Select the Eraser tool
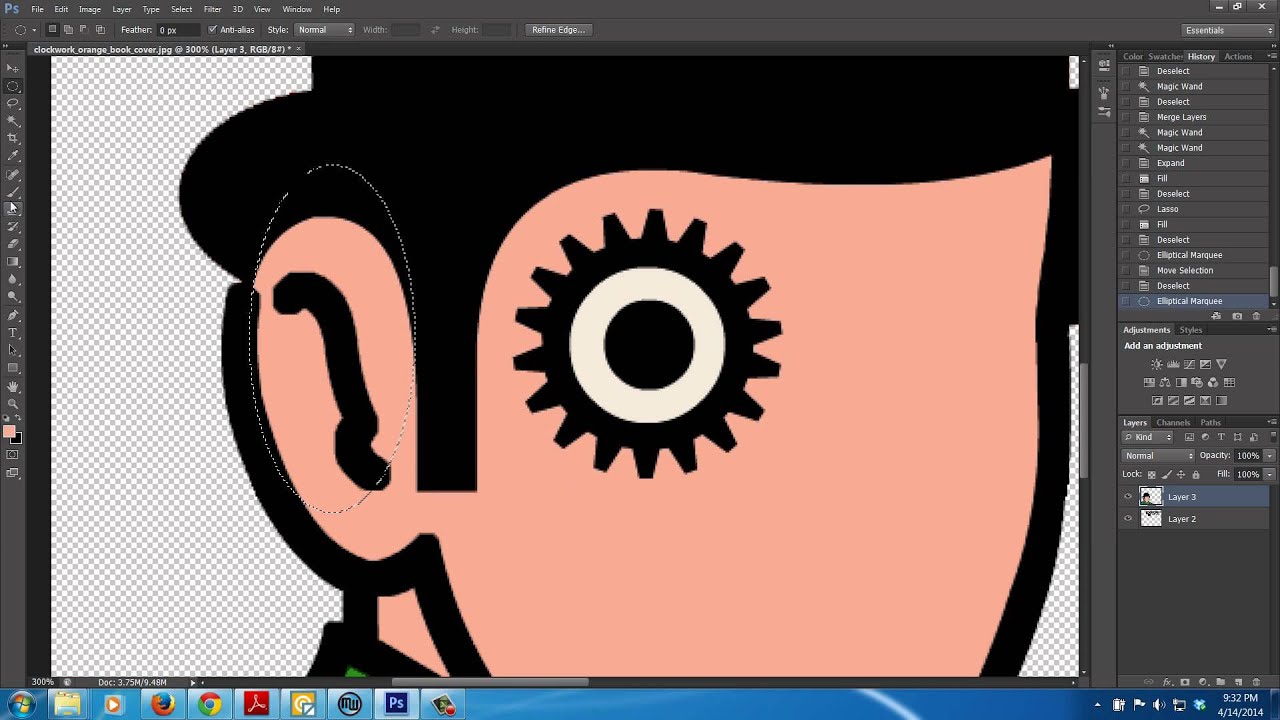Image resolution: width=1280 pixels, height=720 pixels. pyautogui.click(x=13, y=244)
